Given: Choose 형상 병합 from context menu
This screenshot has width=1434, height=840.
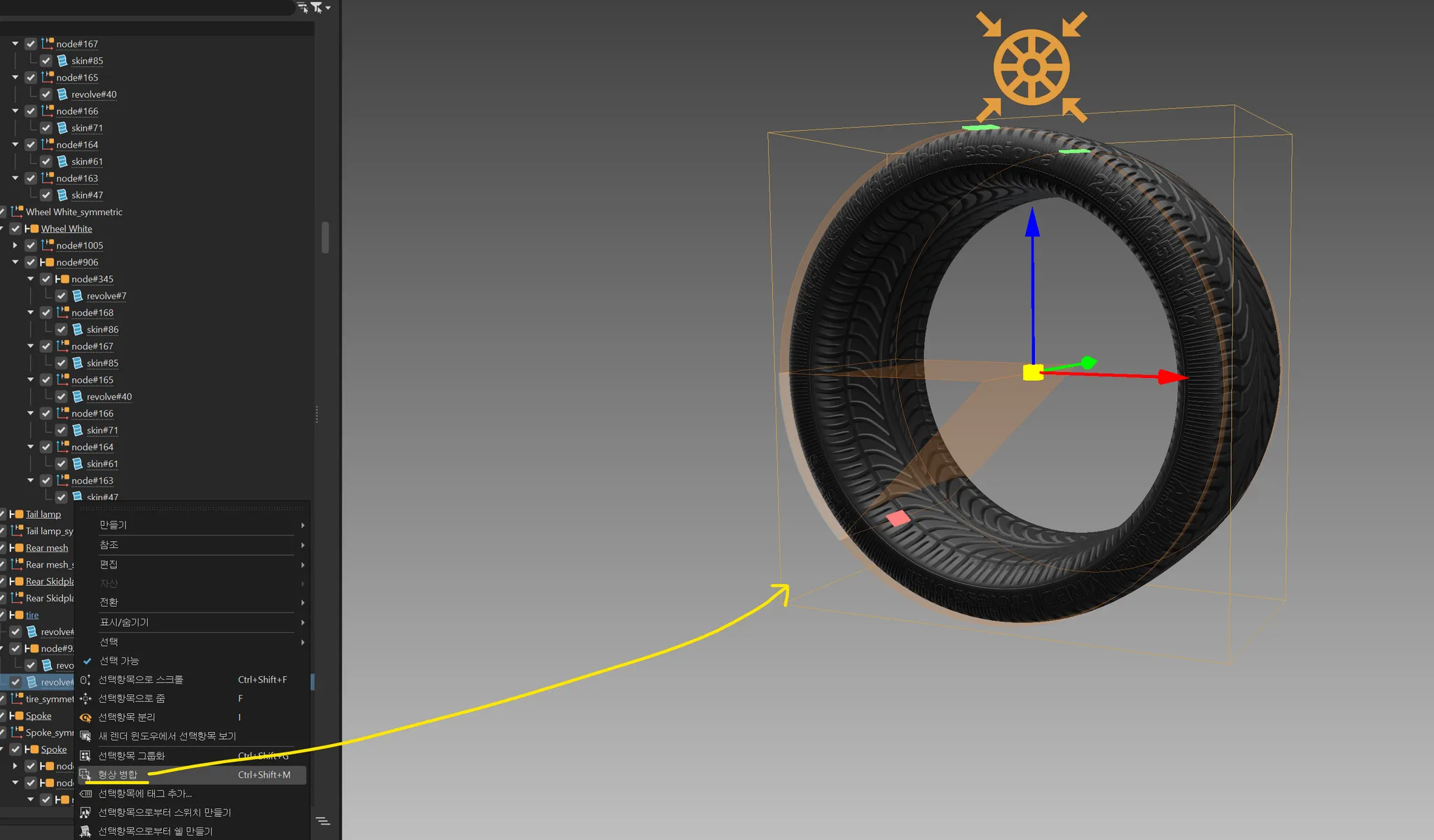Looking at the screenshot, I should 118,775.
